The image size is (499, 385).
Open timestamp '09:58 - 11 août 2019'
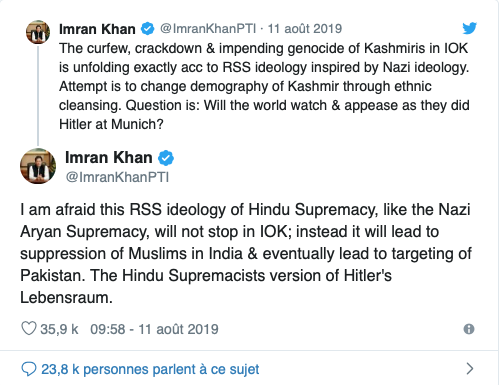(154, 329)
